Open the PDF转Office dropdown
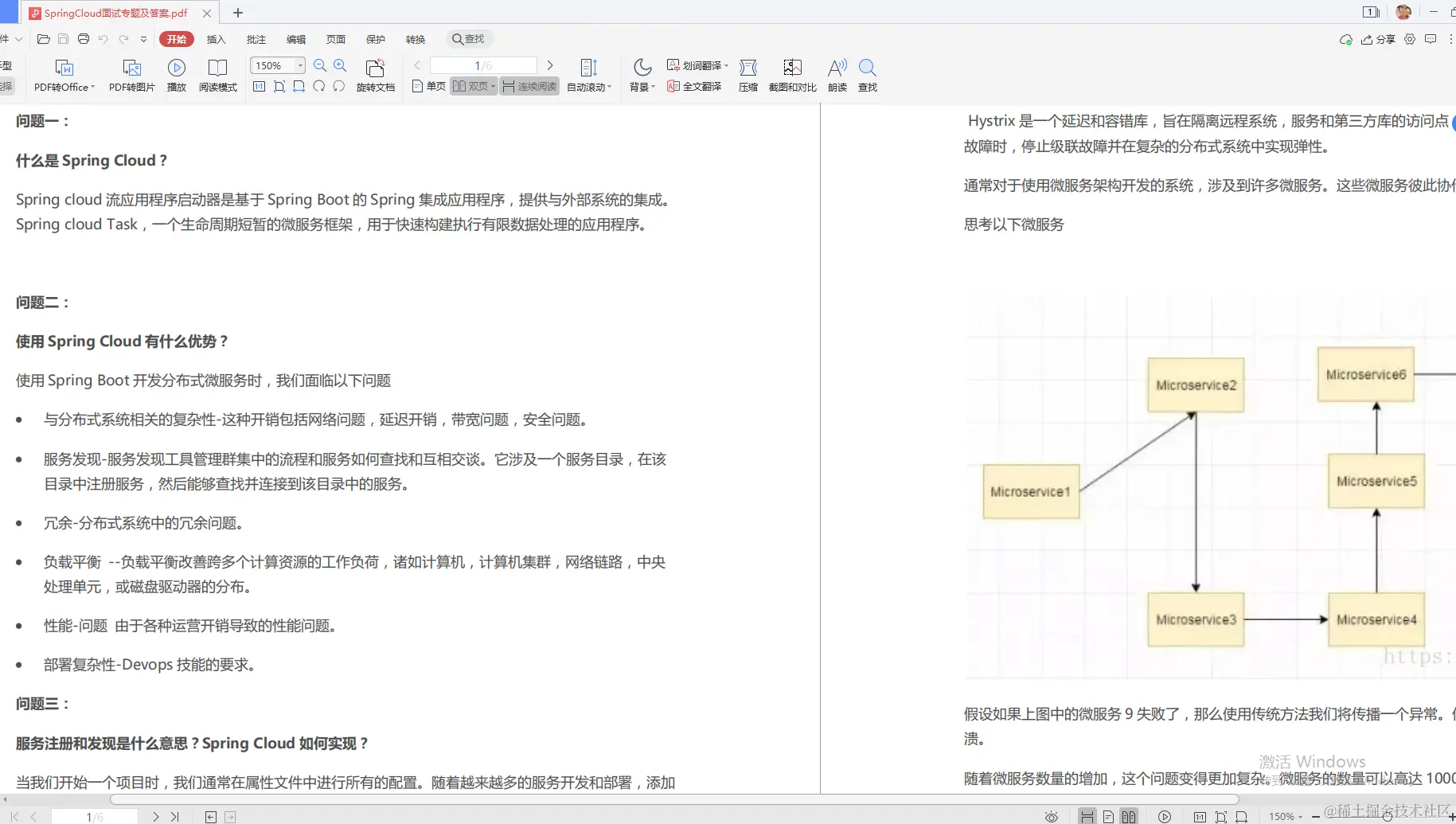This screenshot has height=824, width=1456. (x=64, y=76)
